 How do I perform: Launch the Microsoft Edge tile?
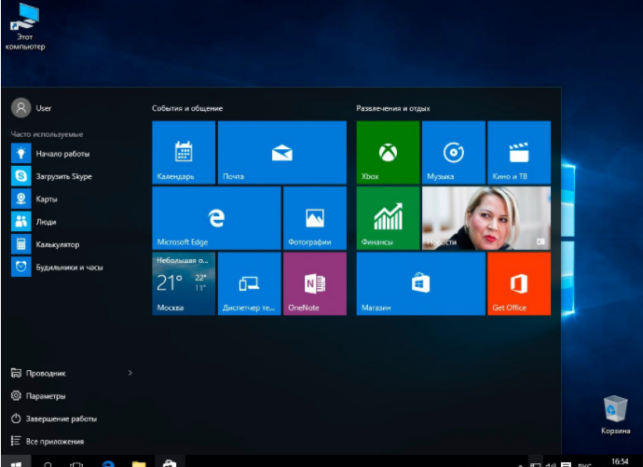coord(217,218)
